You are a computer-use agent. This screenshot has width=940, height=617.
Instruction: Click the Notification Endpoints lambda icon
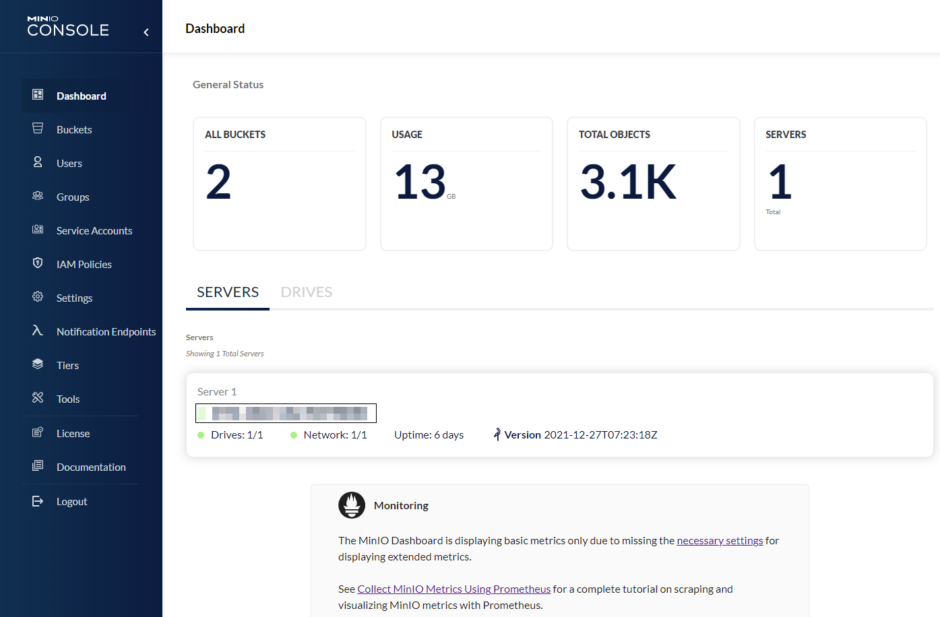pos(38,331)
